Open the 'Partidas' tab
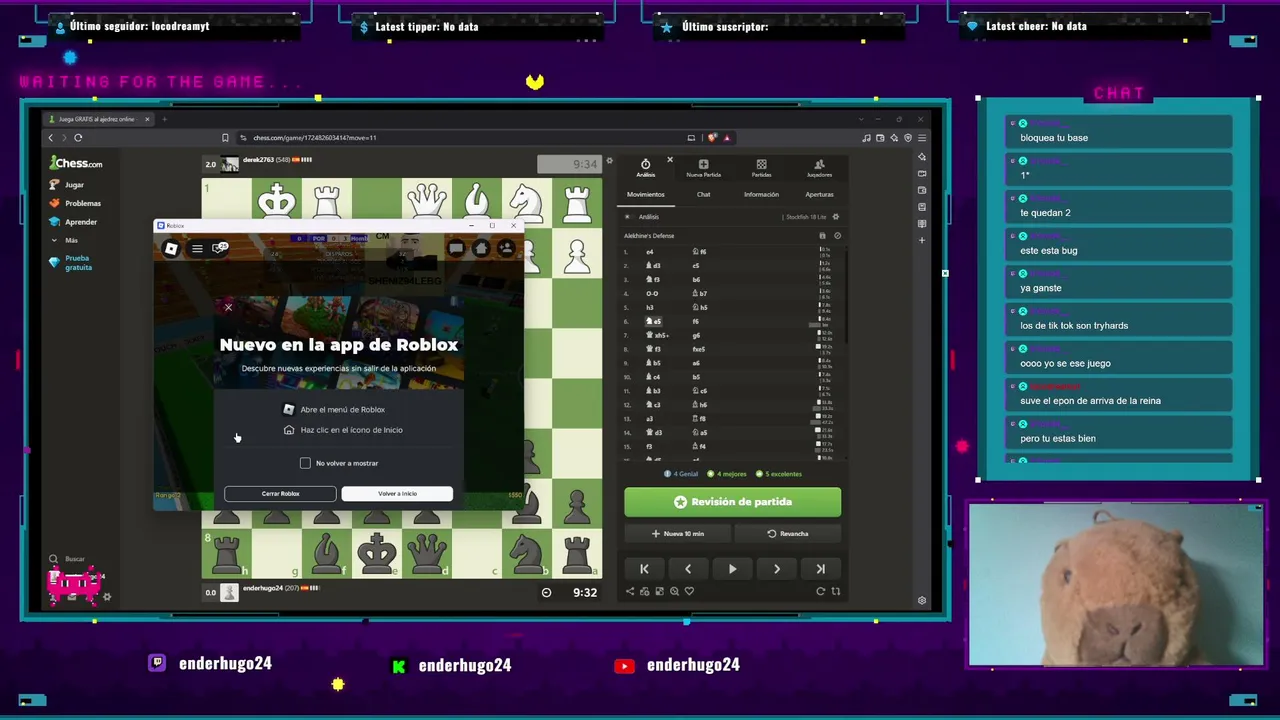The width and height of the screenshot is (1280, 720). point(761,168)
